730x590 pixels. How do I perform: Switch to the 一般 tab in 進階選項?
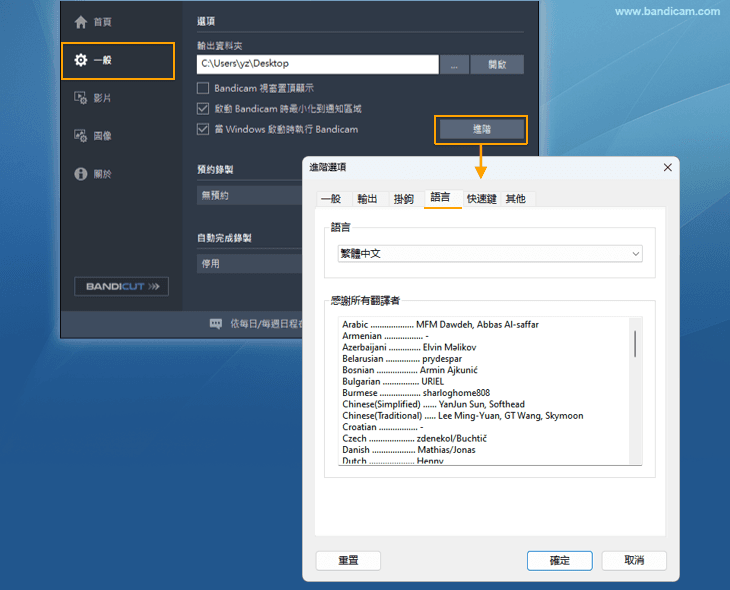333,199
